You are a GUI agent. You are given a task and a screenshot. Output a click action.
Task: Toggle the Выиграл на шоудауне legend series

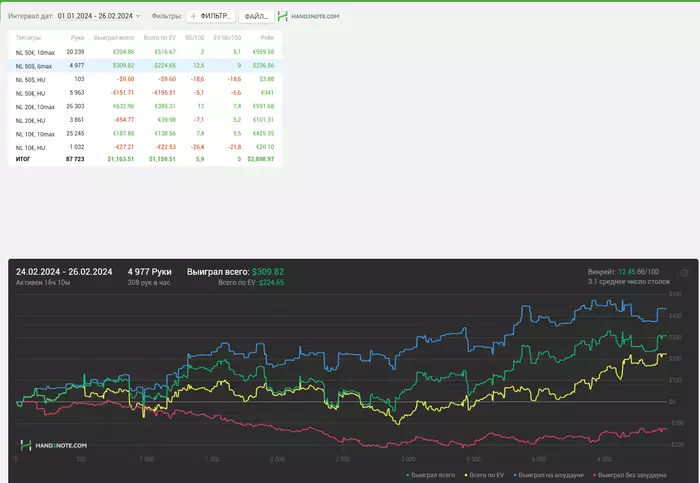tap(549, 475)
